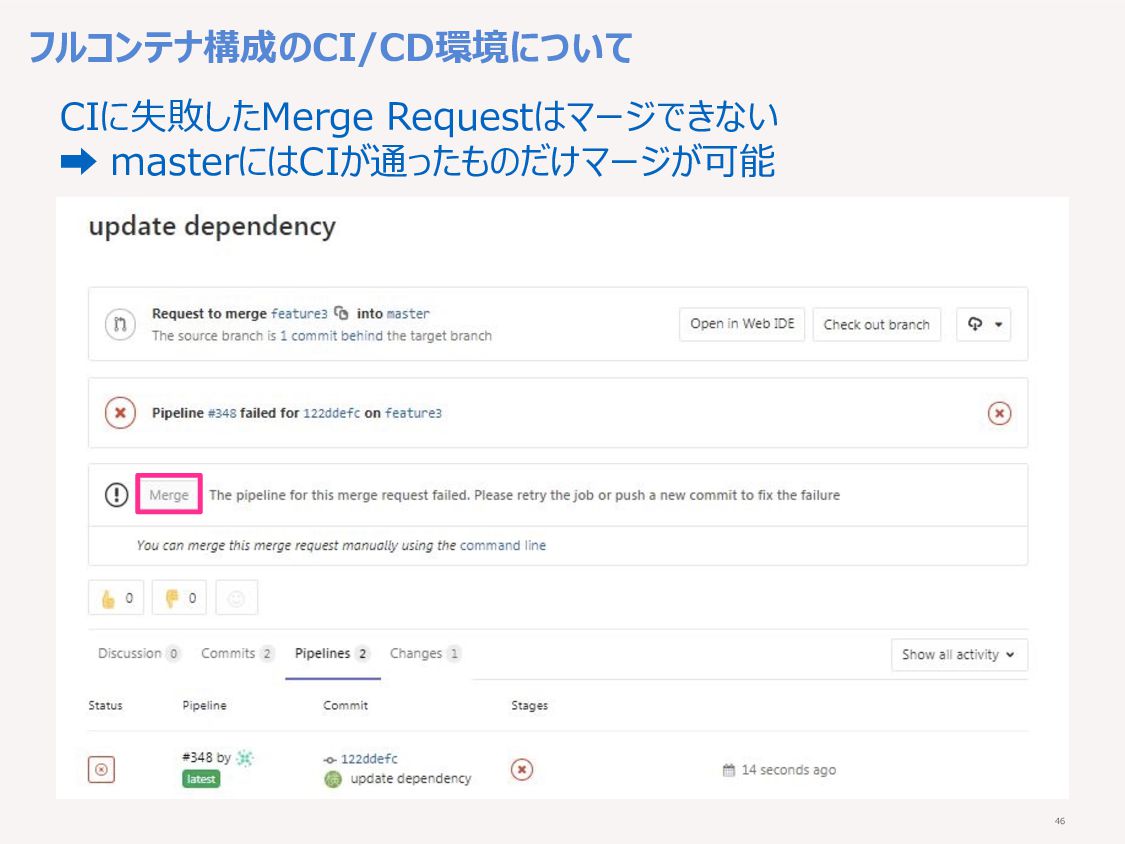Viewport: 1125px width, 844px height.
Task: Open the master target branch link
Action: pyautogui.click(x=408, y=314)
